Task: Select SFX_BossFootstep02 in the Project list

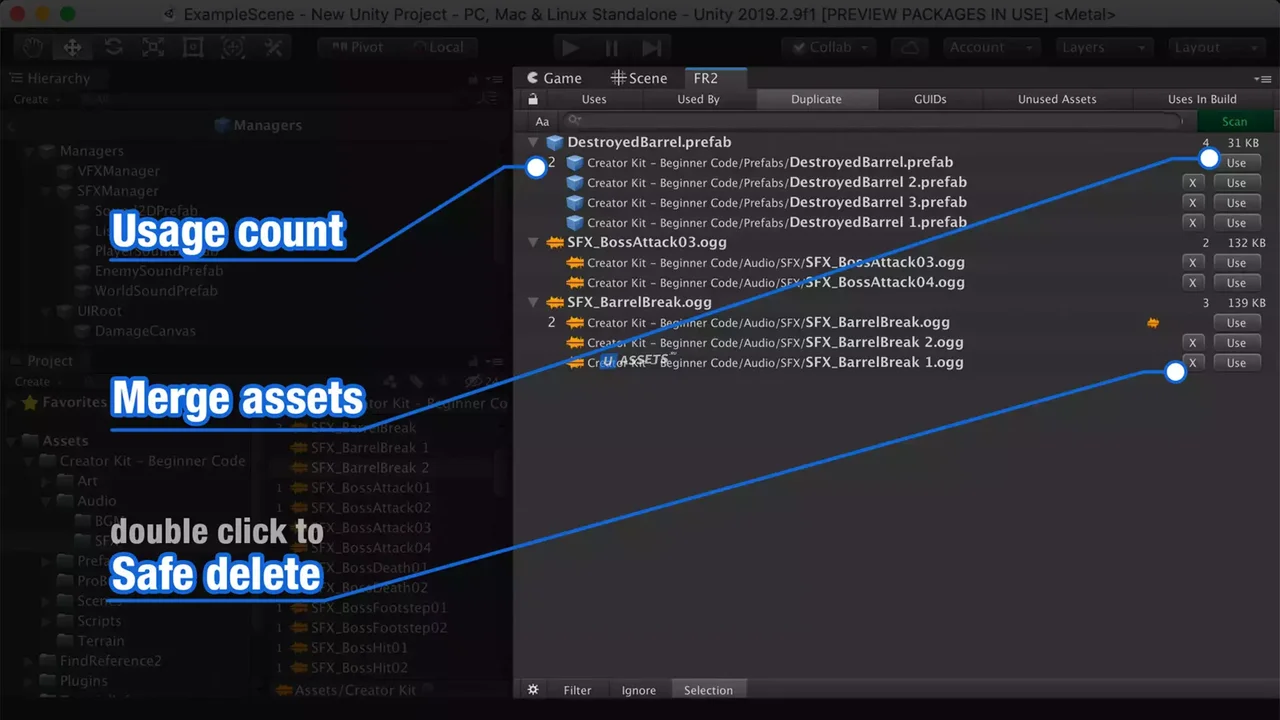Action: tap(379, 628)
